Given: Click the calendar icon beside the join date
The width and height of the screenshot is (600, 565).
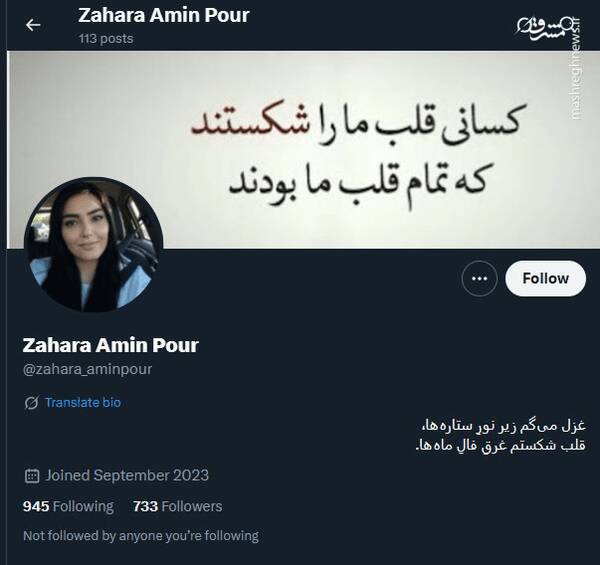Looking at the screenshot, I should (32, 475).
